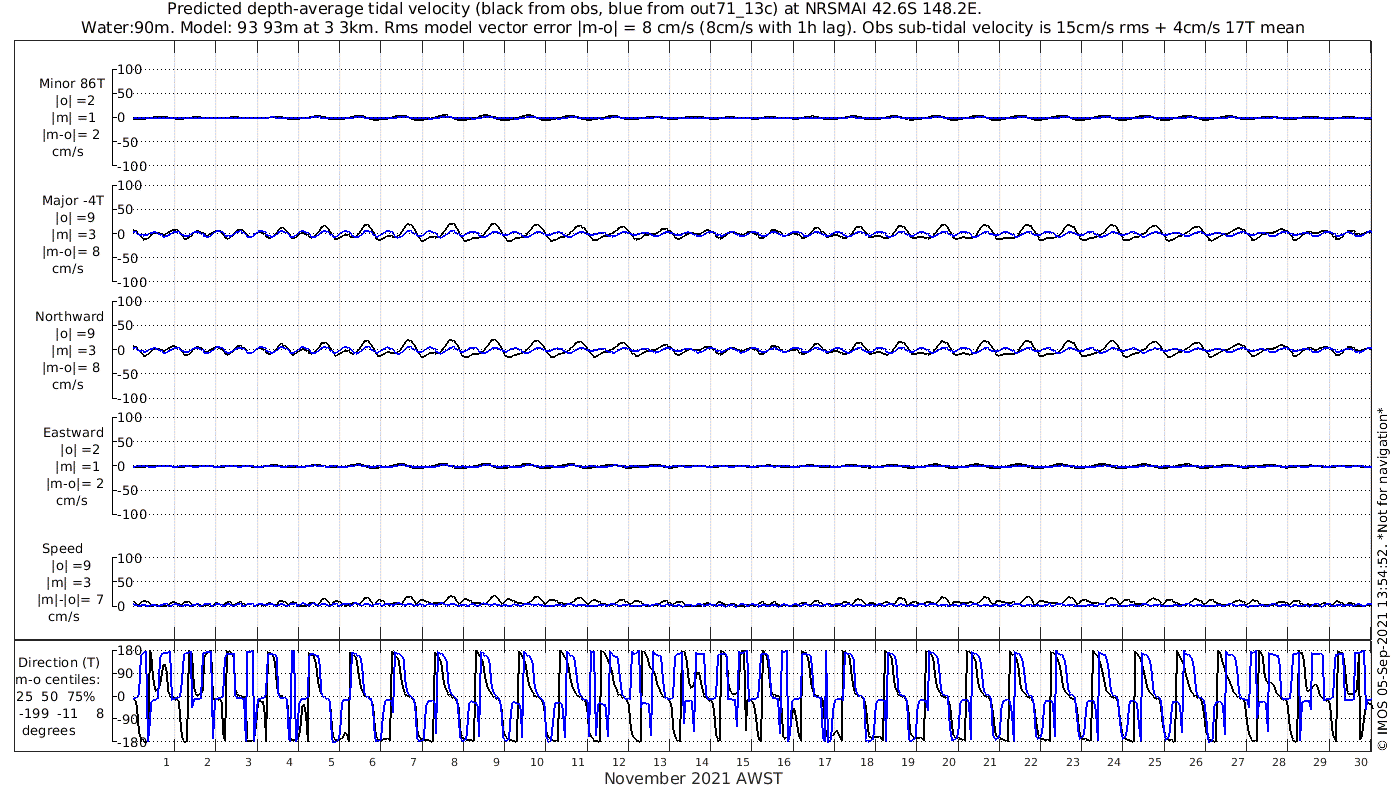1400x800 pixels.
Task: Click '|m-o|= 8' in the Northward panel
Action: click(x=71, y=366)
